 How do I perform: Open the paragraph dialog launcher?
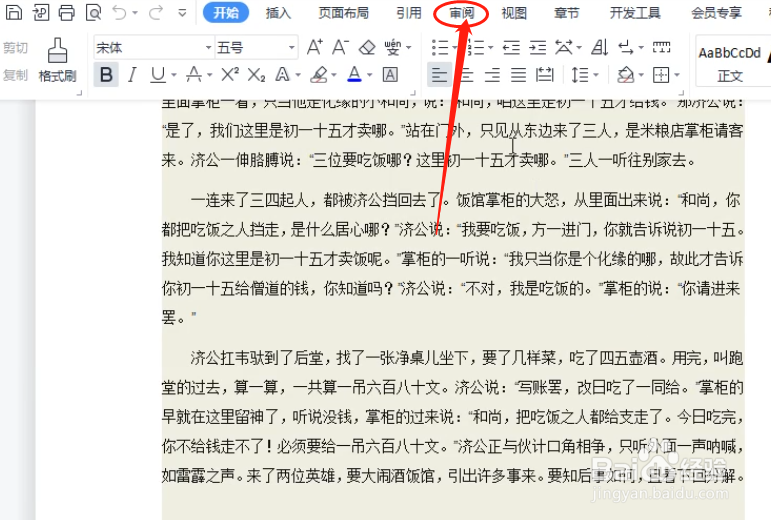pos(681,92)
